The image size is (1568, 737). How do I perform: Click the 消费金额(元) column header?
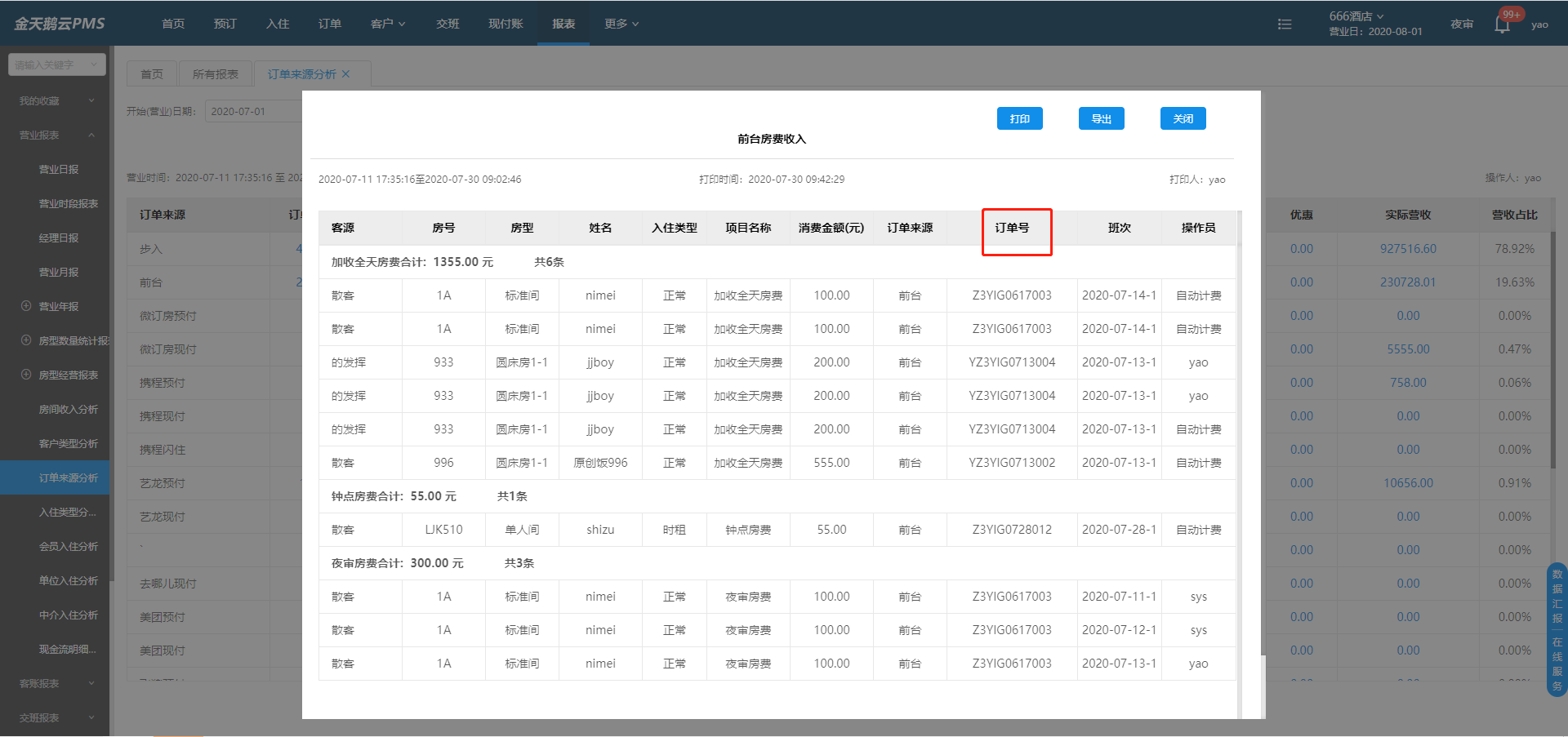click(831, 228)
